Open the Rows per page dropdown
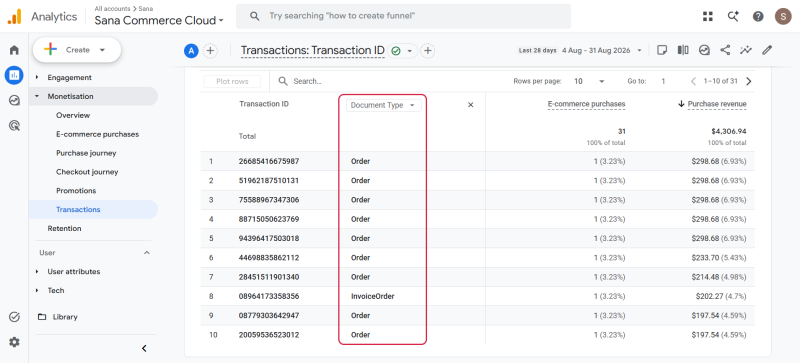This screenshot has height=363, width=800. point(589,81)
